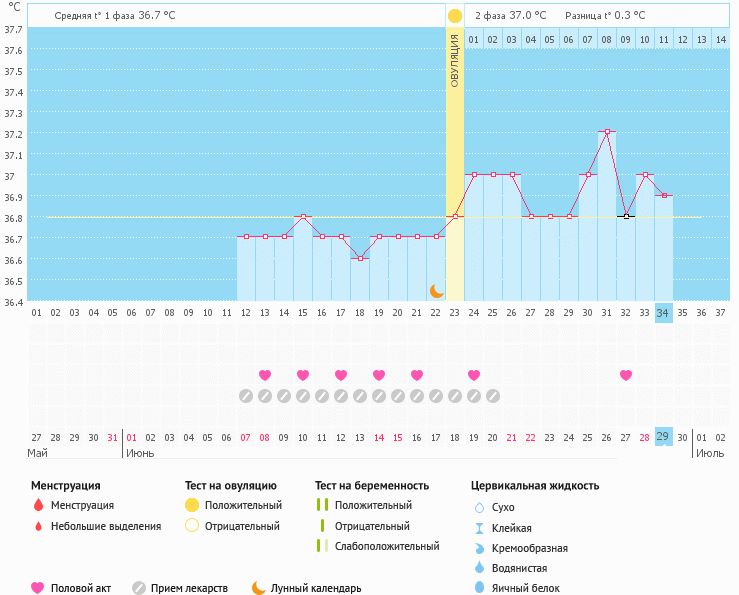Click the Положительный ovulation test yellow circle in the legend
Image resolution: width=739 pixels, height=595 pixels.
click(192, 505)
